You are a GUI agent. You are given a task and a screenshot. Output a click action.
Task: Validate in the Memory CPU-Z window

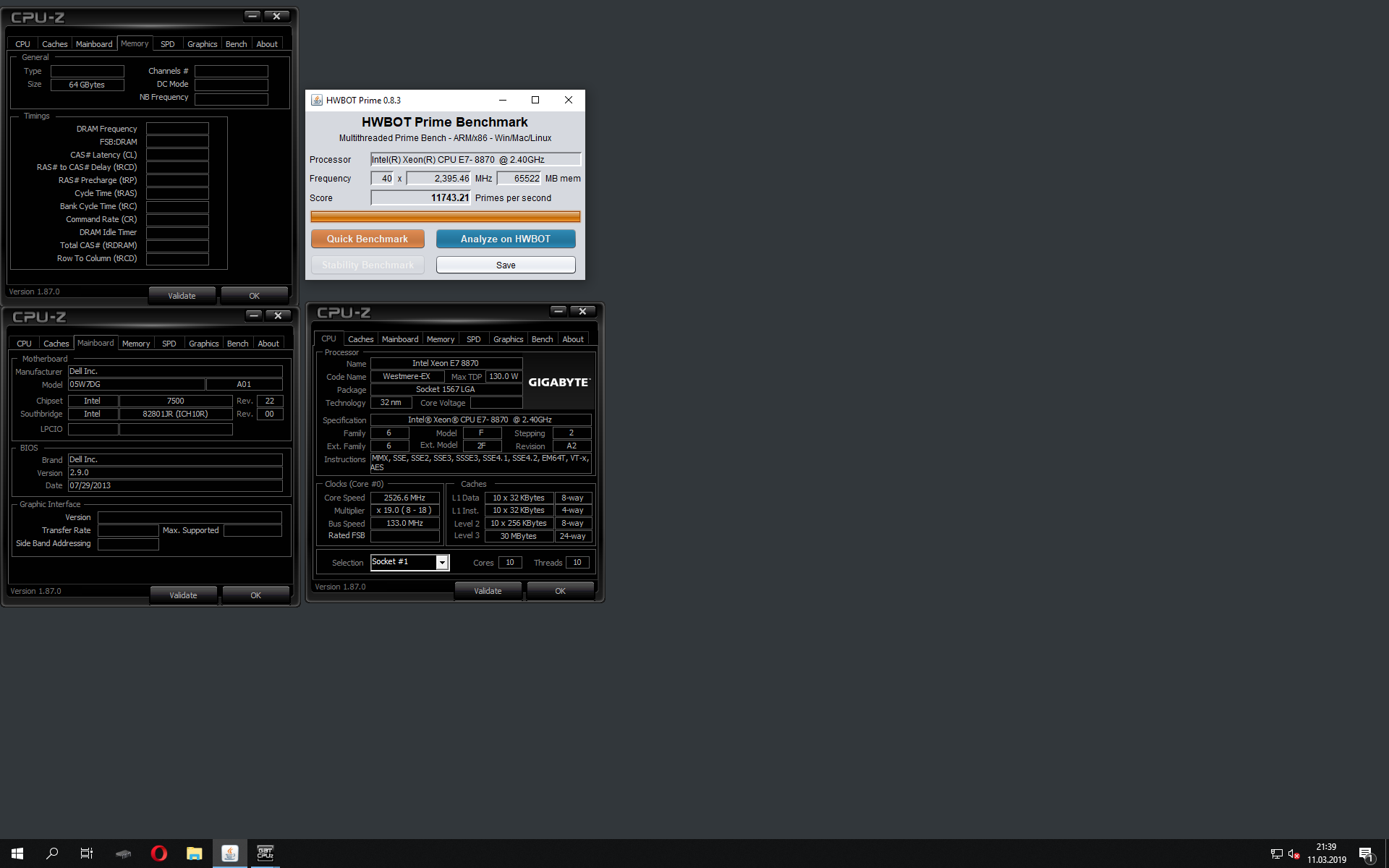182,296
